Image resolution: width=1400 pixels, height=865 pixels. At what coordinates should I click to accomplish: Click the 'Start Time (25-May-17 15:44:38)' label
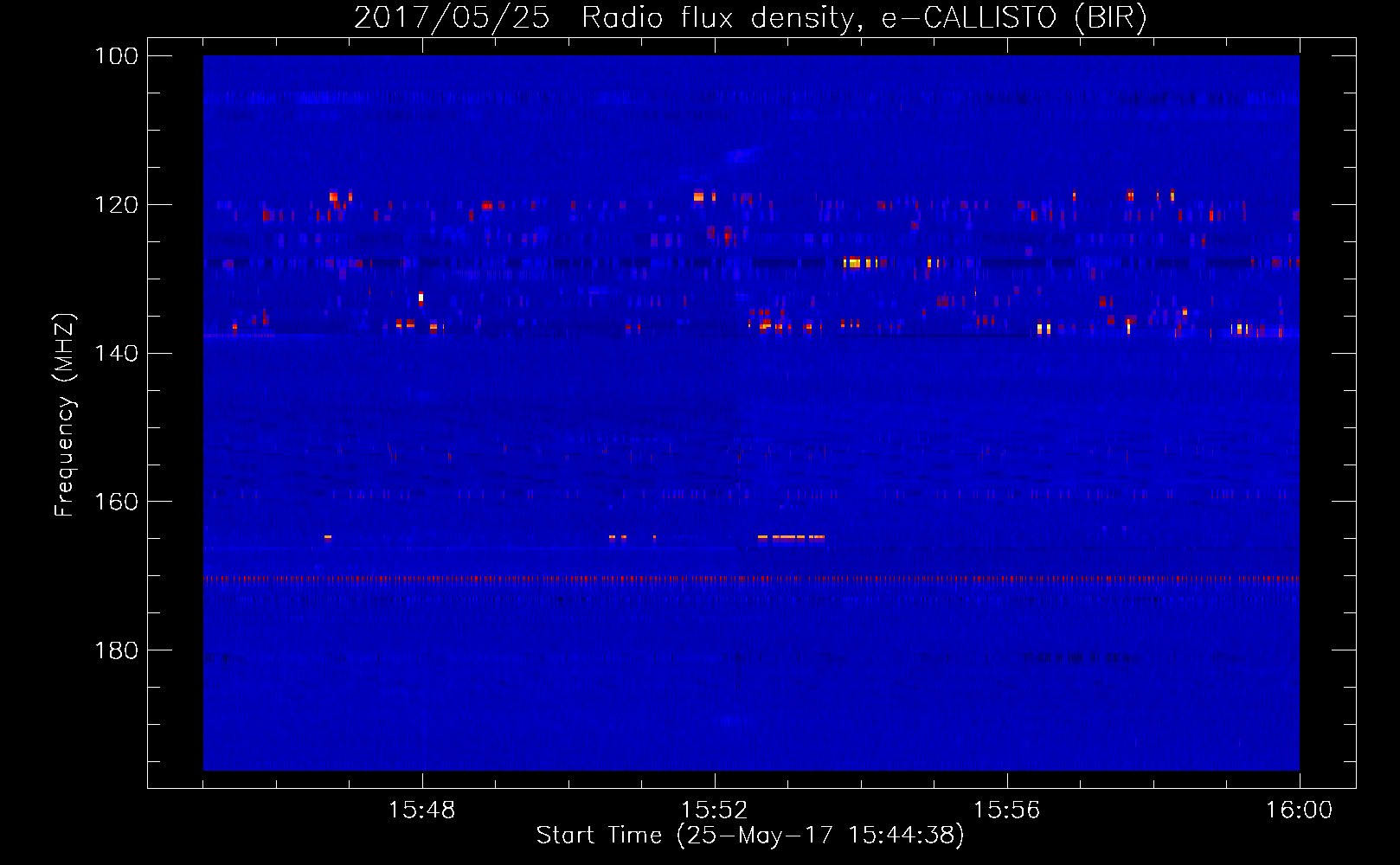click(750, 836)
